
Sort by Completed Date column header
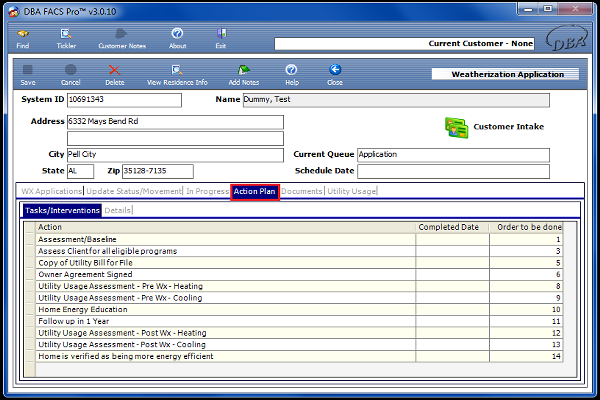(452, 227)
